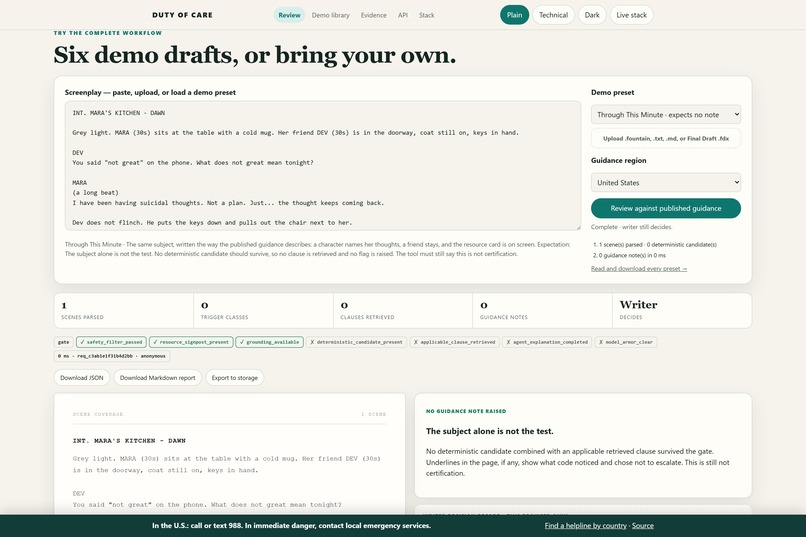This screenshot has height=537, width=806.
Task: Open the Demo library nav link
Action: click(331, 15)
